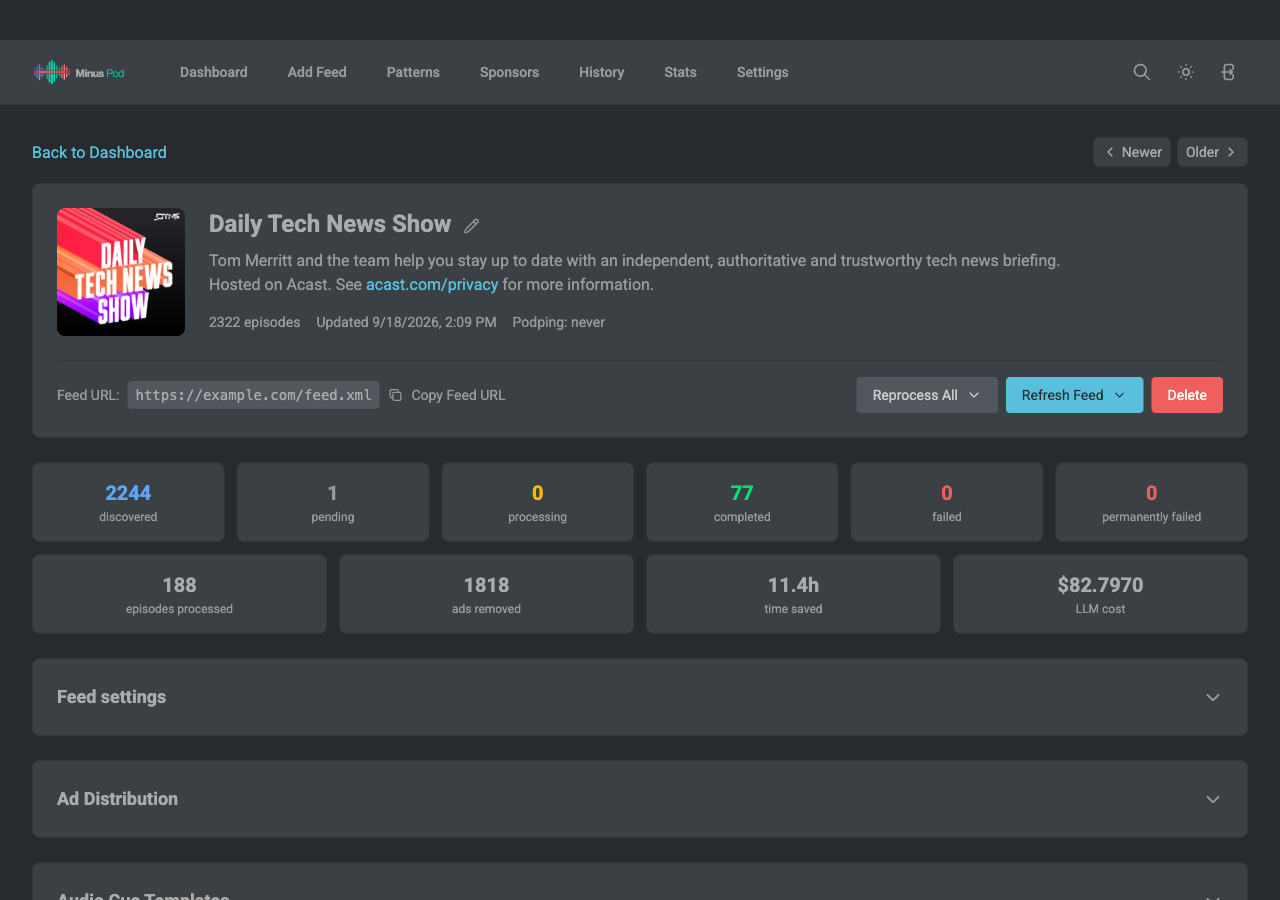
Task: Click the Podping: never text
Action: point(558,322)
